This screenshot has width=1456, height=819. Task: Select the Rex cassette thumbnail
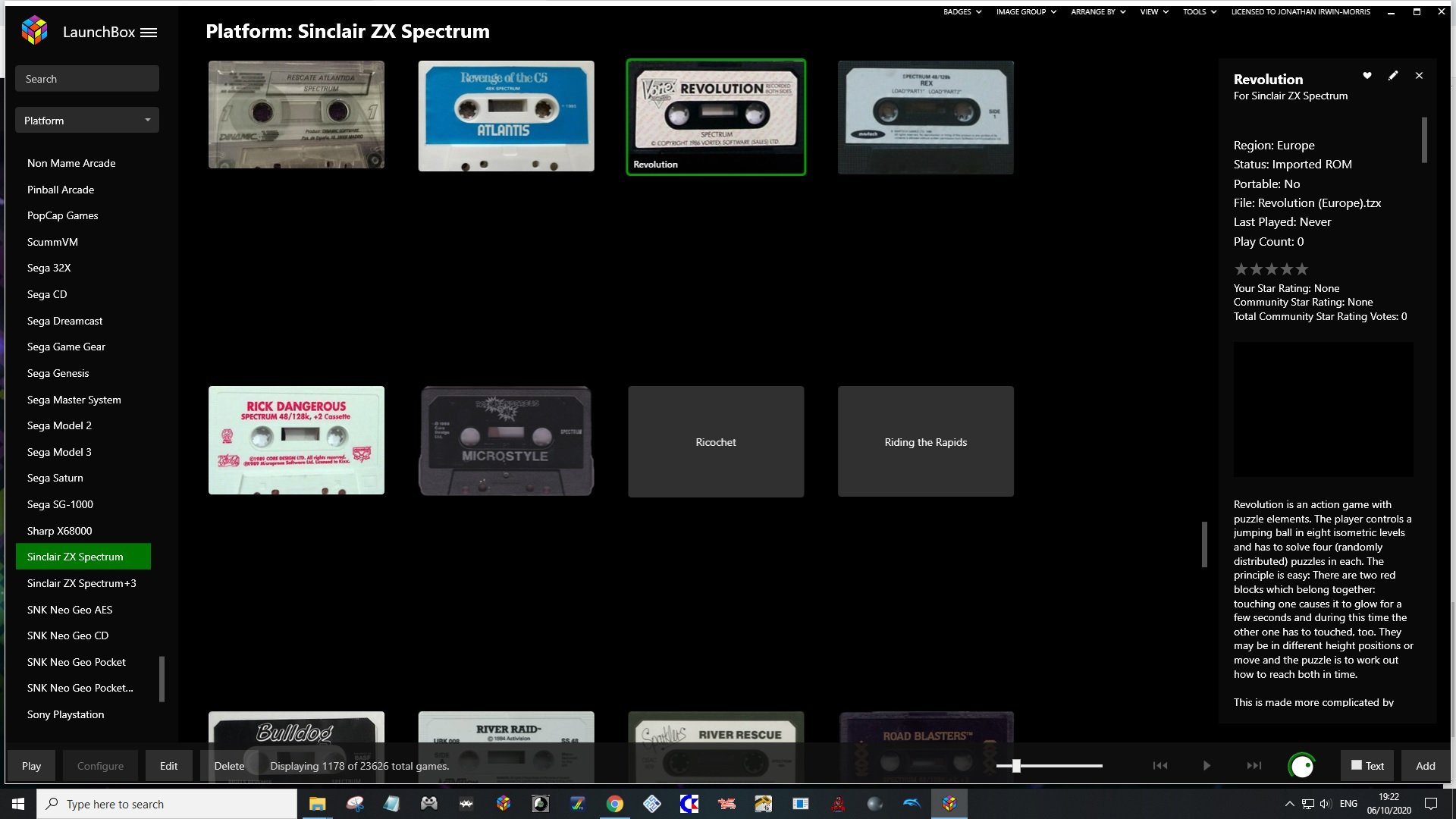(925, 118)
